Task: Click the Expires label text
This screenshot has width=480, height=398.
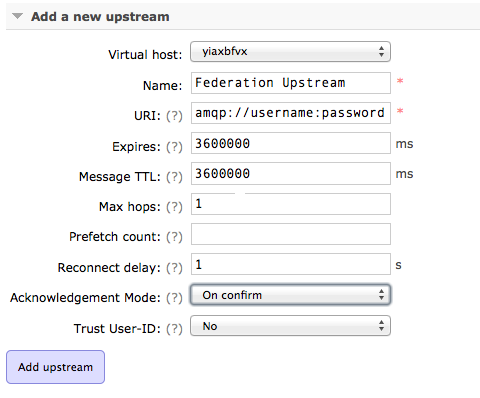Action: [136, 147]
